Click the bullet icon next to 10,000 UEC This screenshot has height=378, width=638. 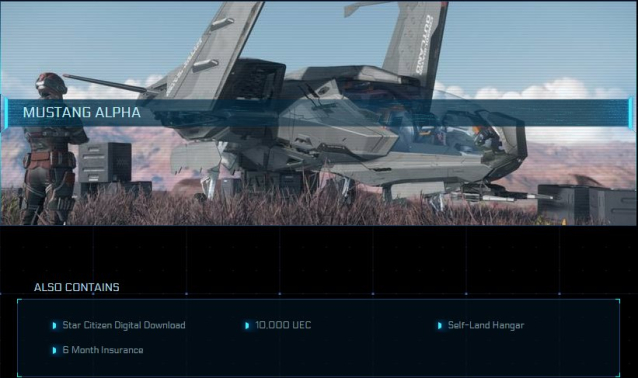tap(247, 326)
